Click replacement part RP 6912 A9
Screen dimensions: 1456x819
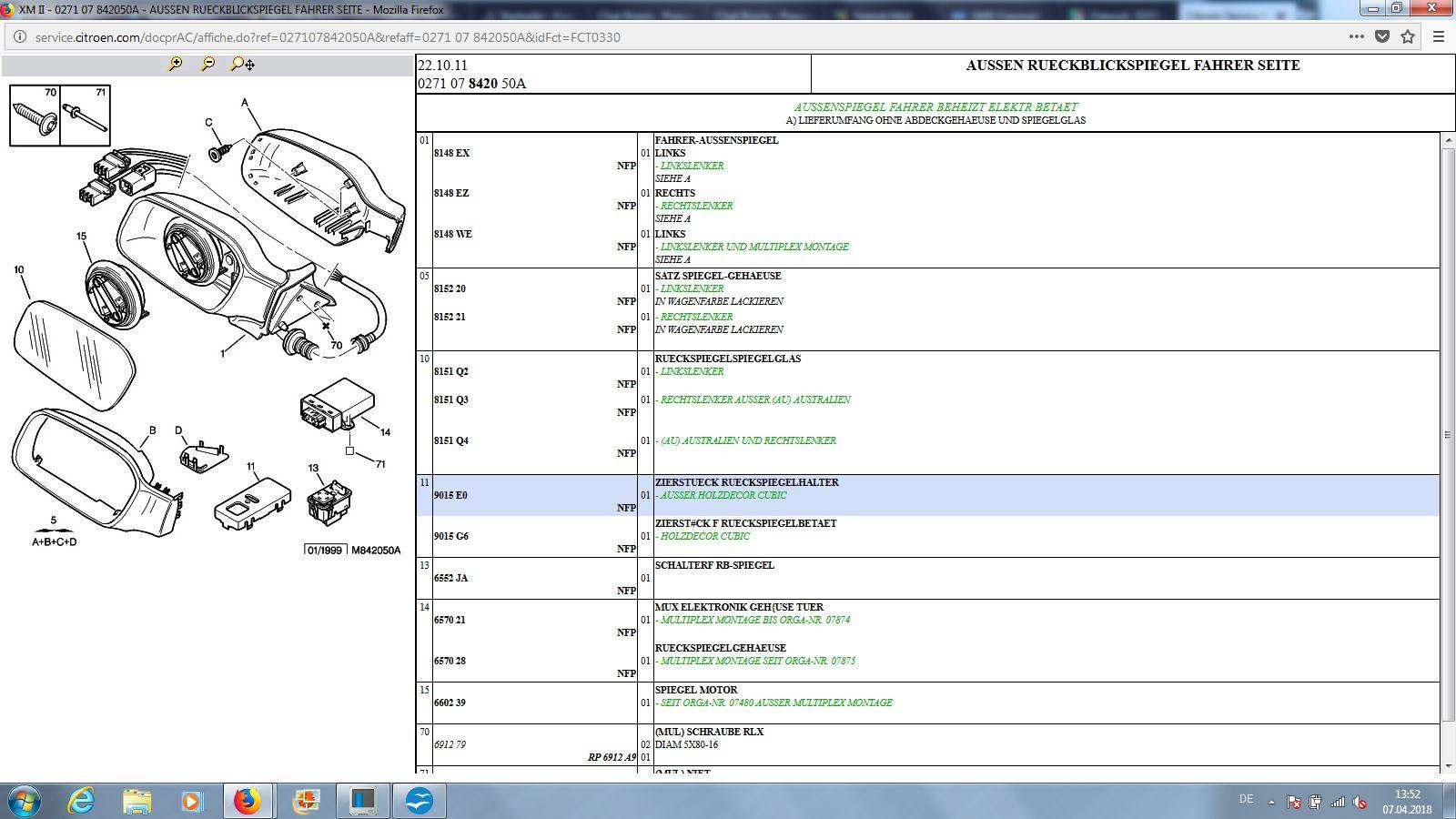pyautogui.click(x=612, y=757)
